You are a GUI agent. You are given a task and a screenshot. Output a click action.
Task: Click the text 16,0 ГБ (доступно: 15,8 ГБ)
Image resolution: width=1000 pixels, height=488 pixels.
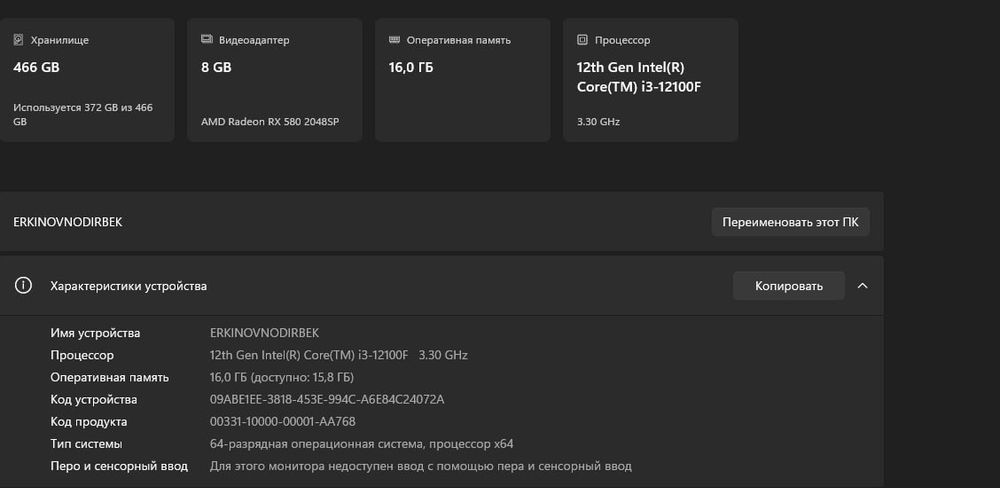[x=282, y=377]
